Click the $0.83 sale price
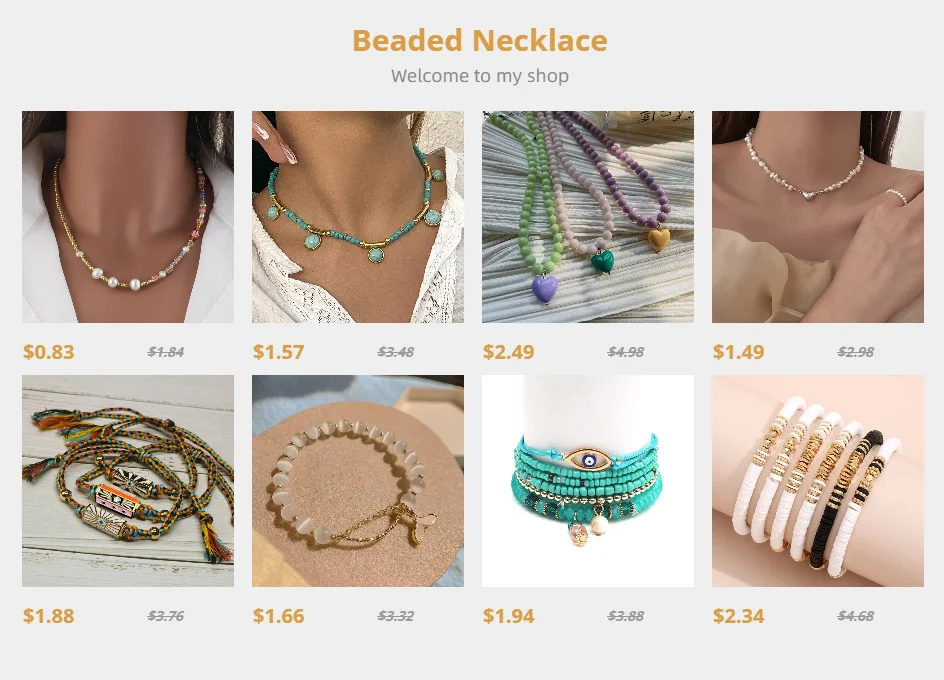The image size is (944, 680). point(49,352)
